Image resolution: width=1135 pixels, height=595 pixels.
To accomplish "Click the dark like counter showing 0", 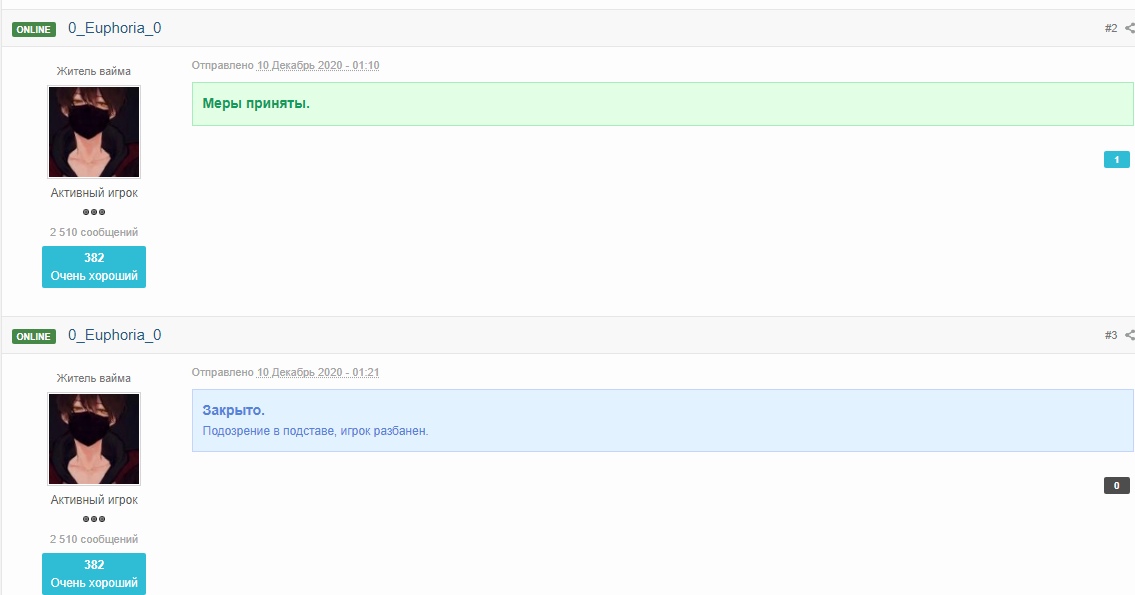I will point(1116,486).
